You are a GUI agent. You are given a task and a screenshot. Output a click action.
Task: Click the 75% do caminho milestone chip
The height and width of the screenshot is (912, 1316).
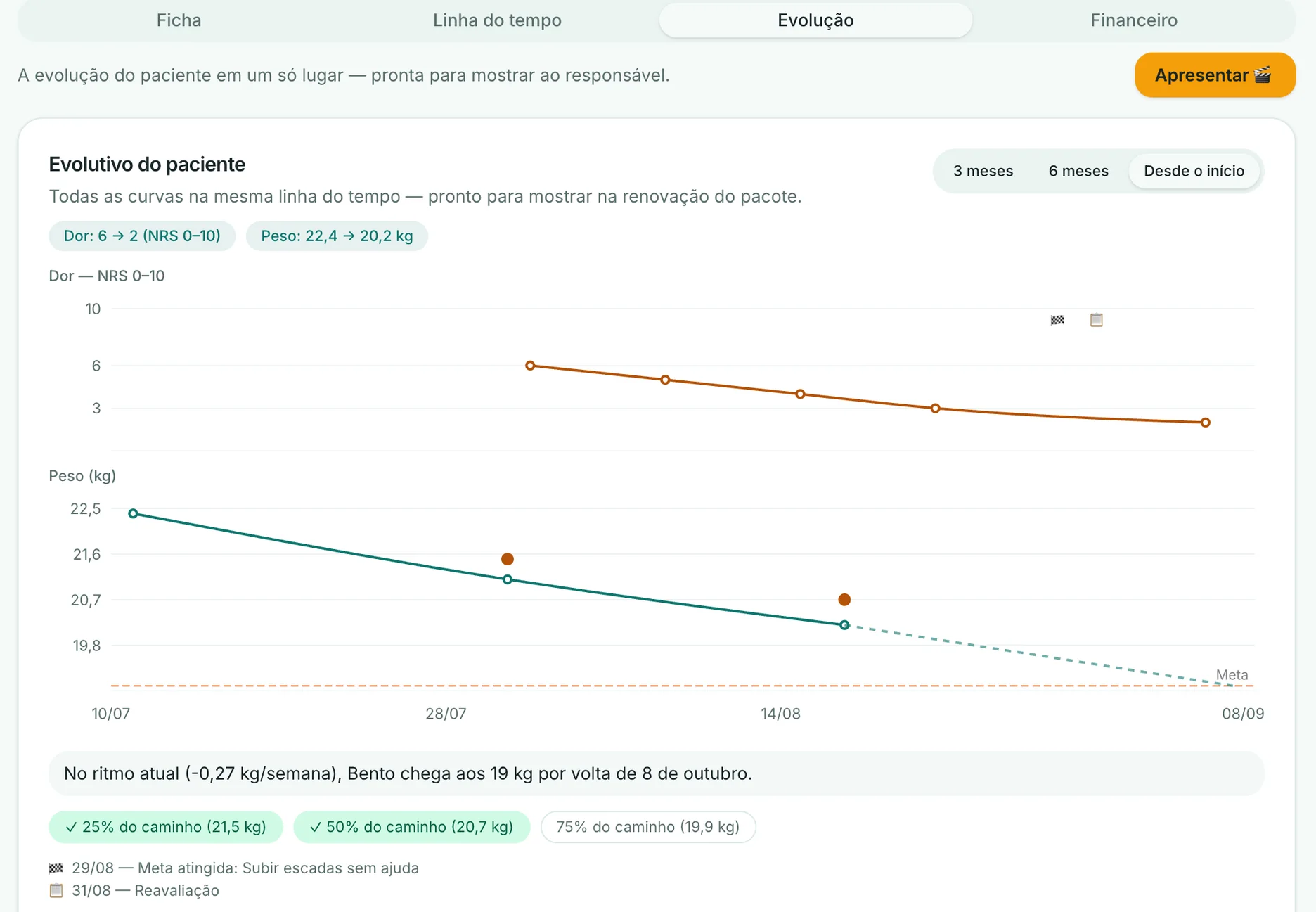pos(647,827)
